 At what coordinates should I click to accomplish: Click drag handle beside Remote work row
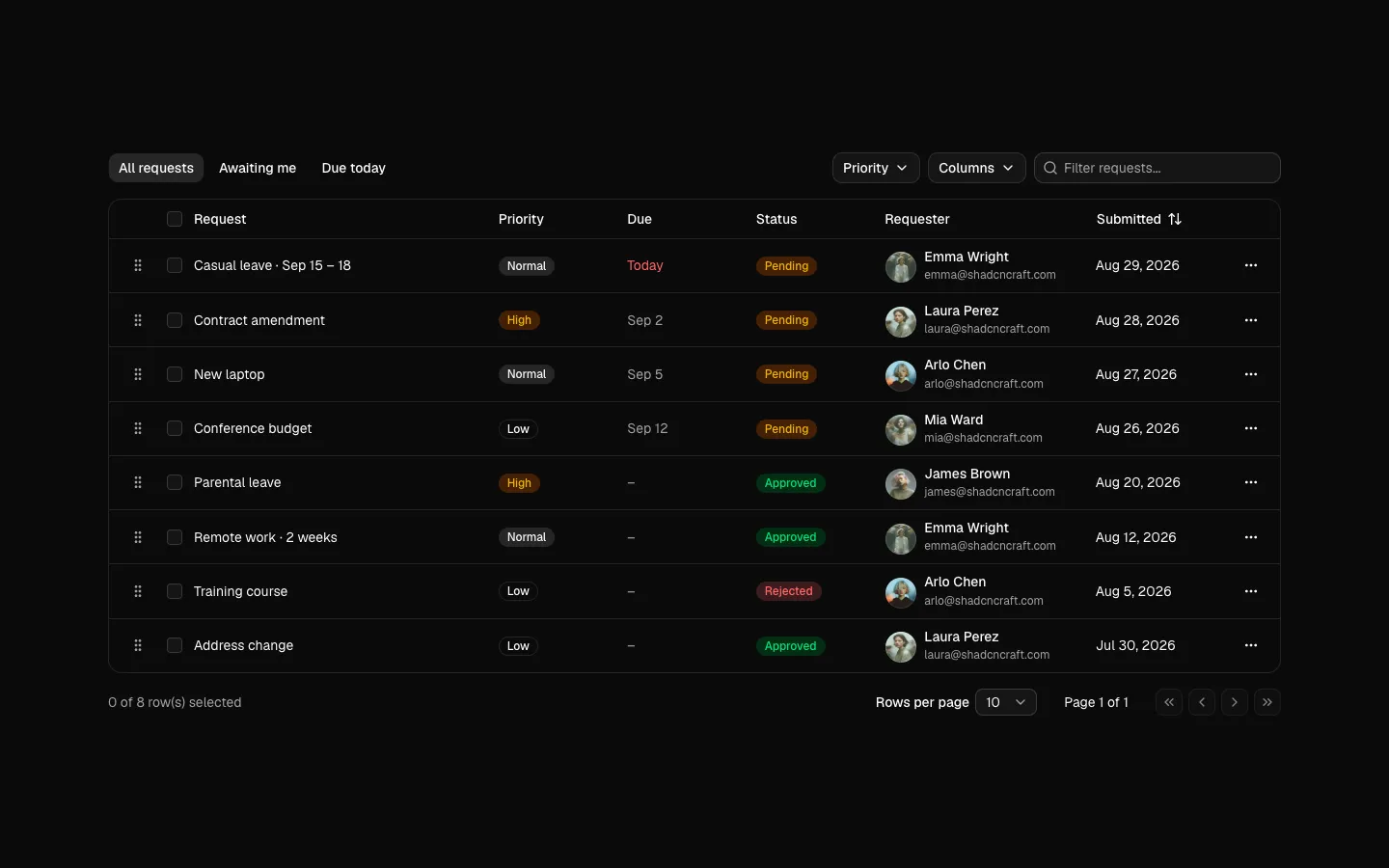pyautogui.click(x=138, y=537)
